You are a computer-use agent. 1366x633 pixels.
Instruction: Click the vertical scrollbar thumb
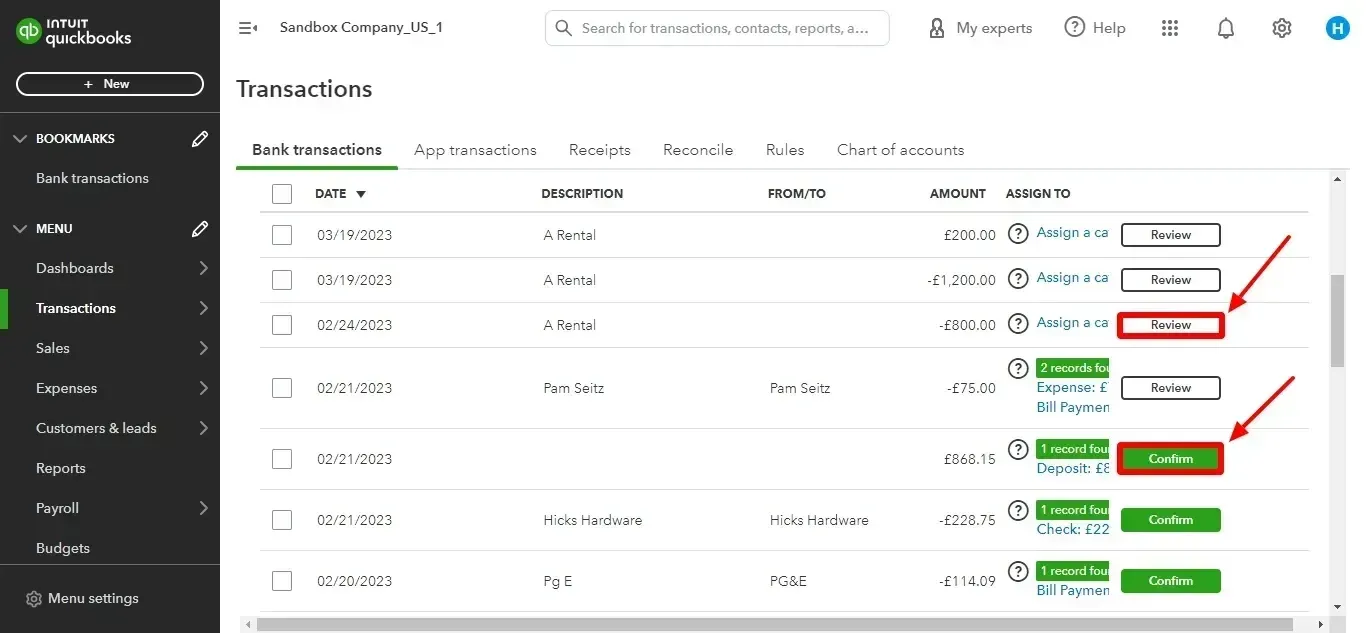(1337, 321)
